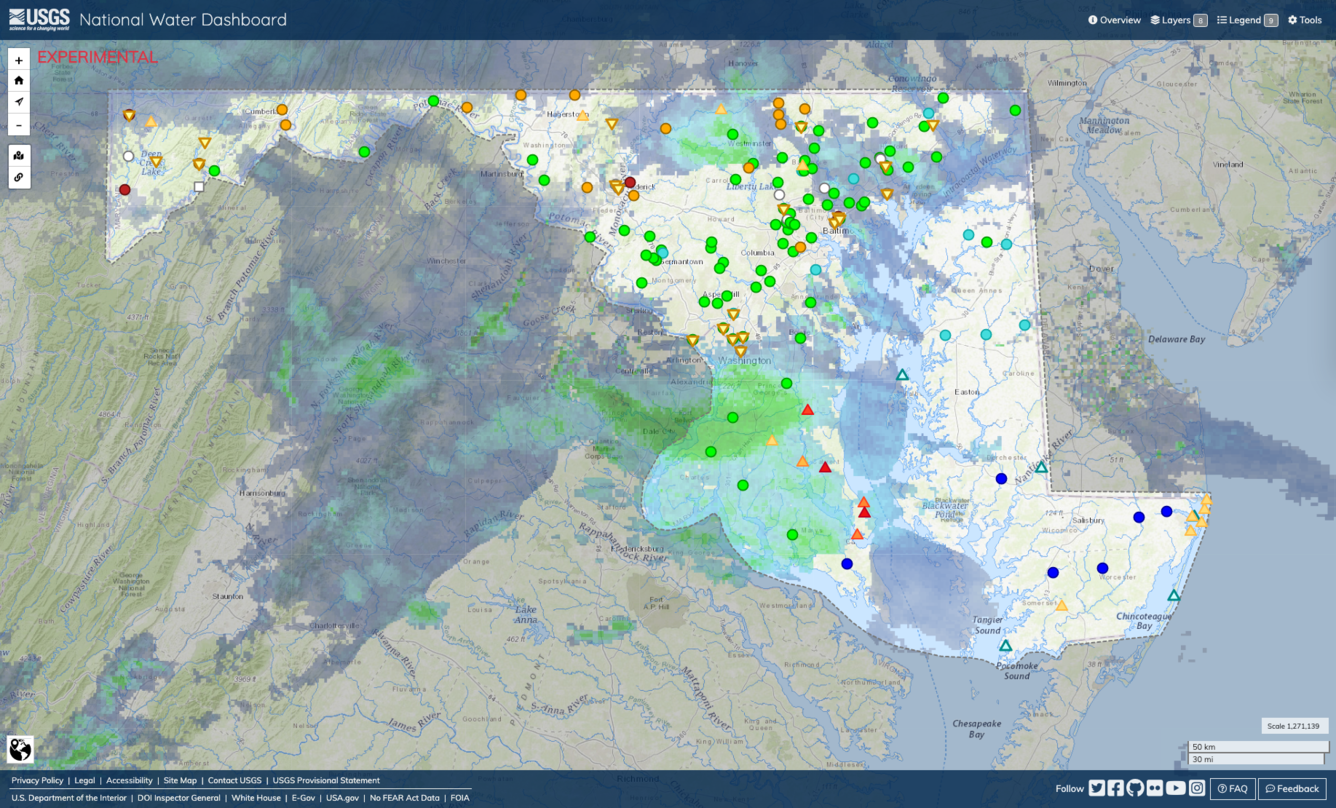Image resolution: width=1336 pixels, height=808 pixels.
Task: Open the Overview menu in the top bar
Action: click(x=1113, y=20)
